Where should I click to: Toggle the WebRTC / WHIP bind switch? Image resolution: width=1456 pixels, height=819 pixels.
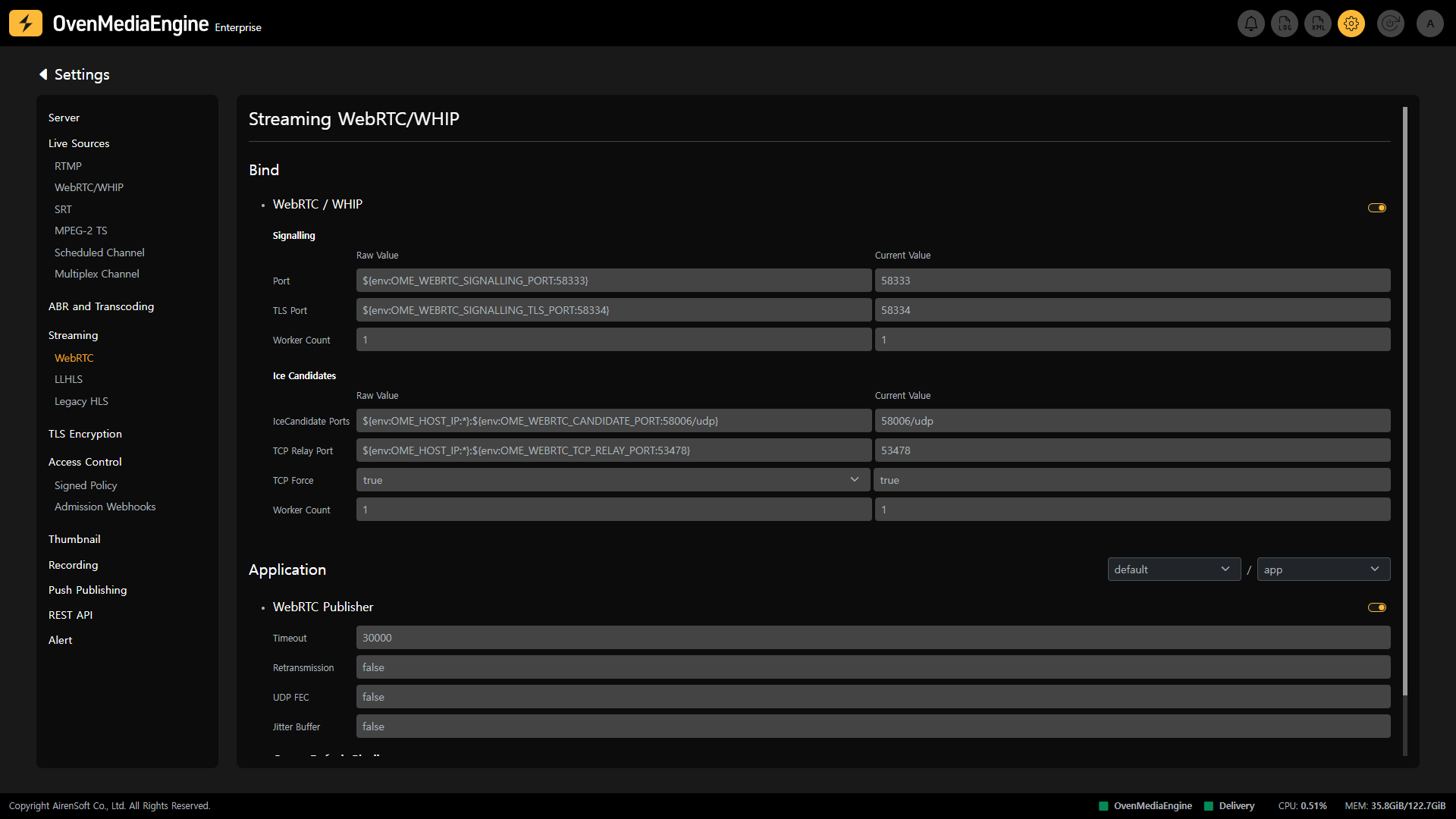pos(1376,208)
